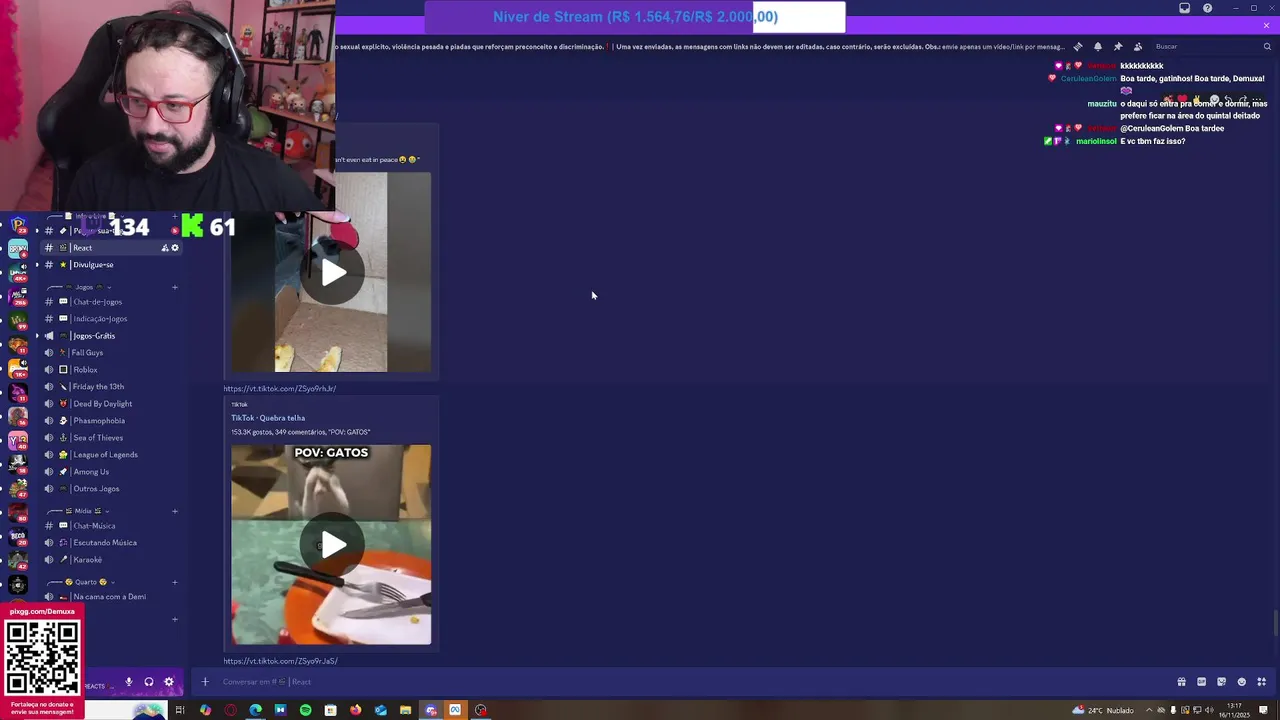Play the POV: GATOS TikTok video
Image resolution: width=1280 pixels, height=720 pixels.
point(332,545)
